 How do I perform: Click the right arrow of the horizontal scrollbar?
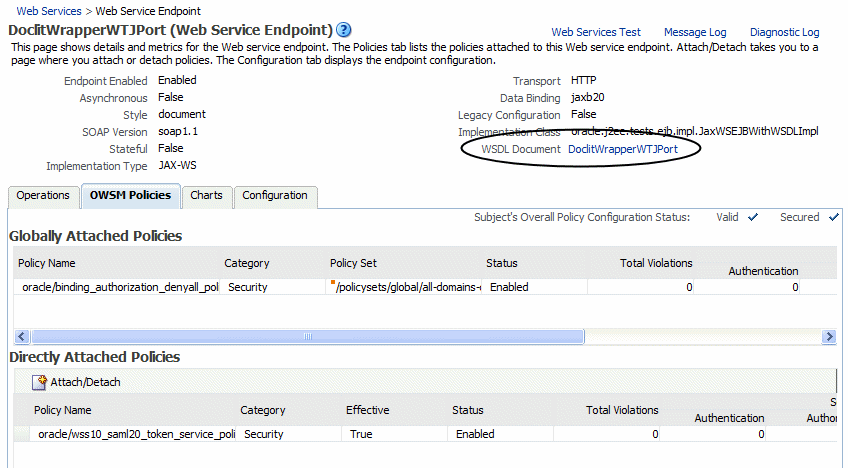click(x=829, y=337)
